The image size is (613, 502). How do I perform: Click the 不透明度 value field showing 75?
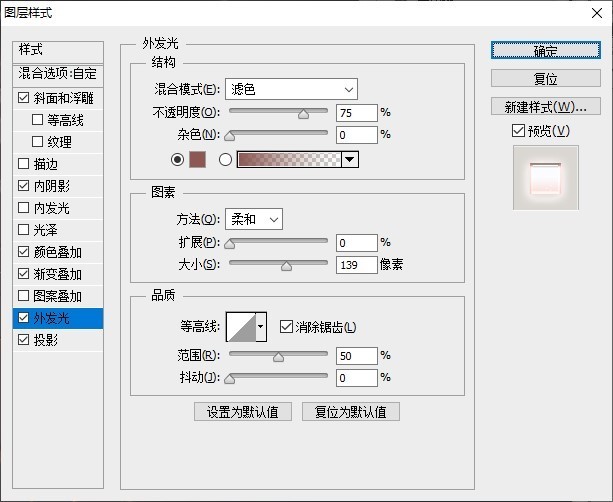pos(357,113)
